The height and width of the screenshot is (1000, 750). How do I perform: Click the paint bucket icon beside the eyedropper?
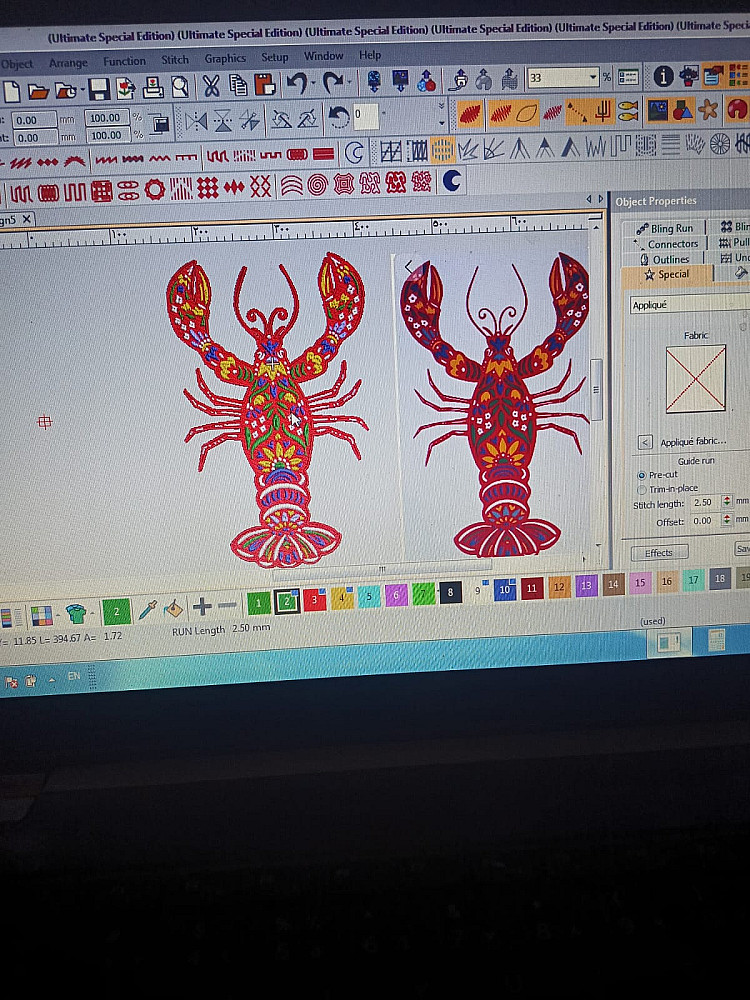pos(172,608)
